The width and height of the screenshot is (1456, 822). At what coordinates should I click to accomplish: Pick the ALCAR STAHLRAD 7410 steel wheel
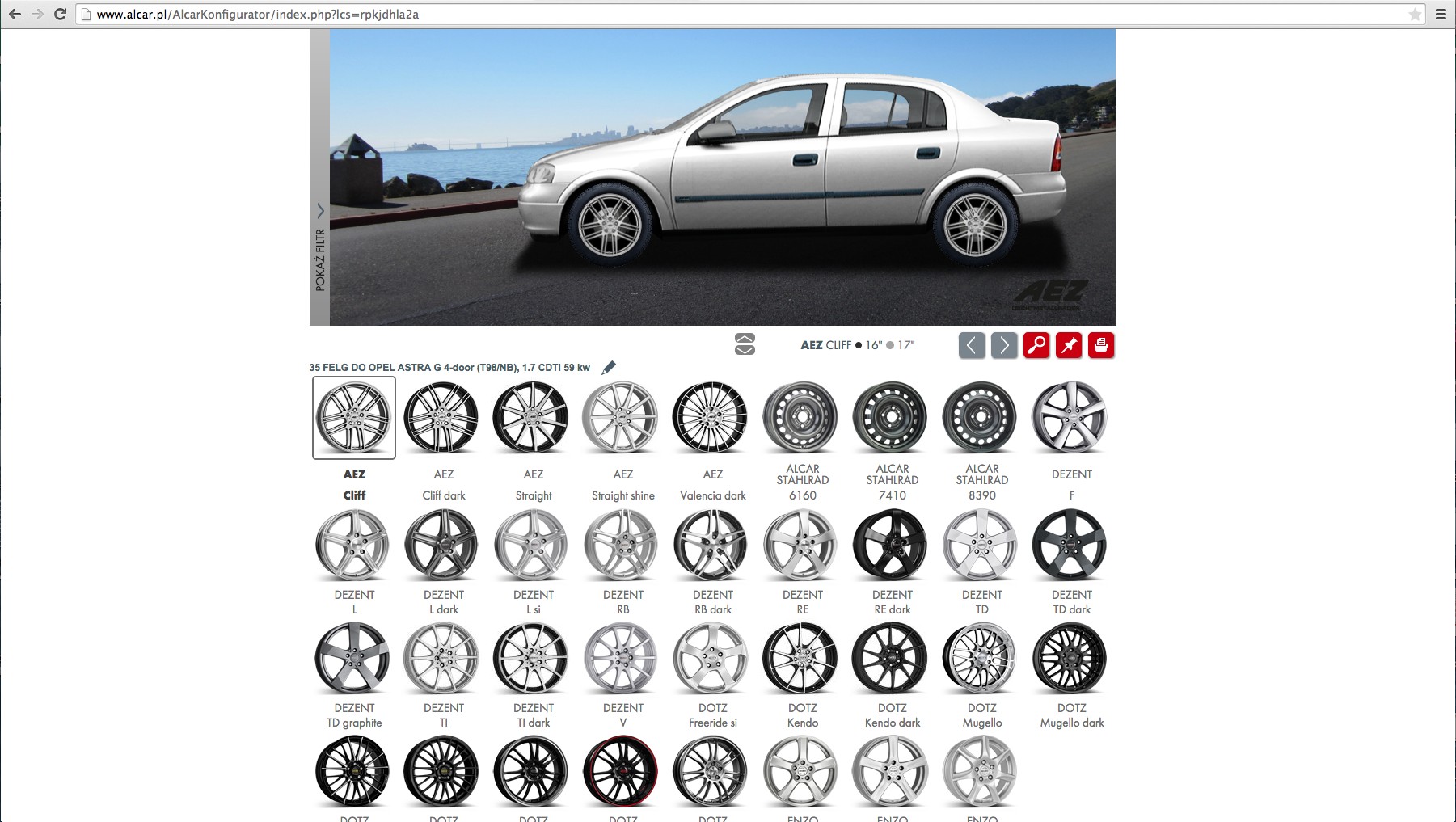[892, 418]
